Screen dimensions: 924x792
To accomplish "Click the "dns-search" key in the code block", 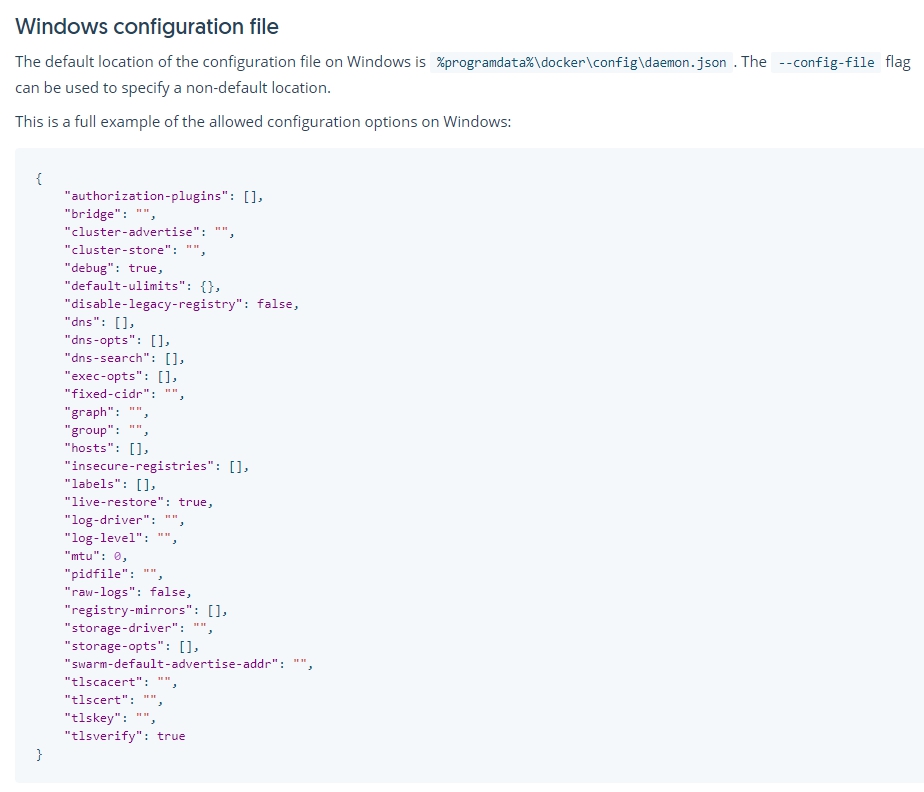I will pos(105,358).
